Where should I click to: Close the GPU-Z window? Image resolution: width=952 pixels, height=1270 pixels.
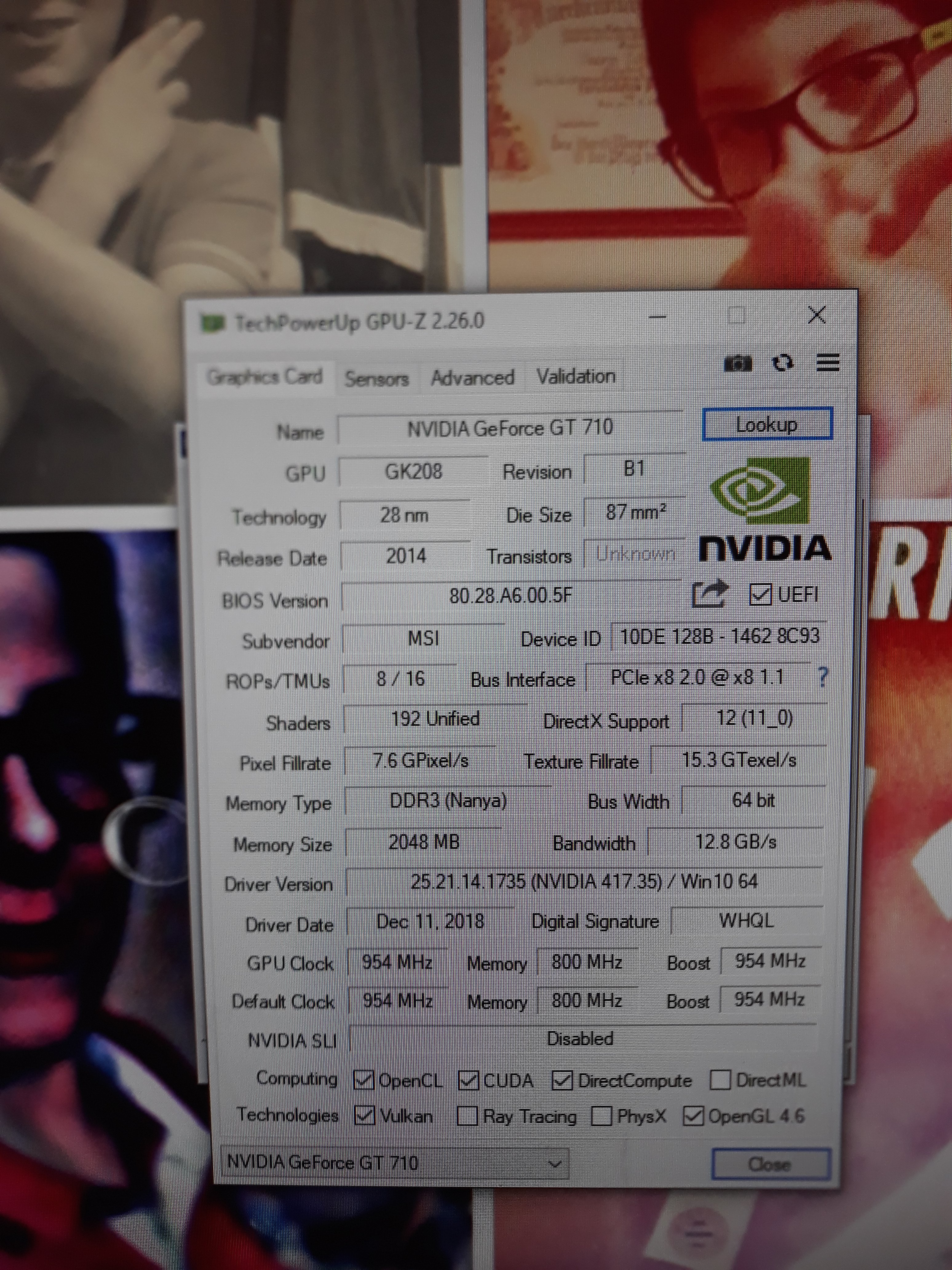817,315
